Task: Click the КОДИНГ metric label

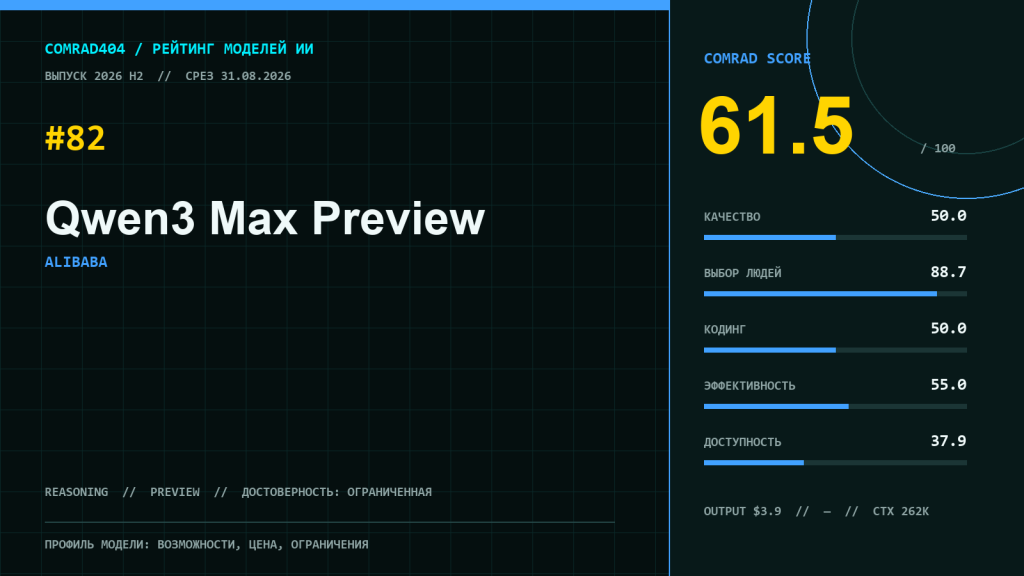Action: tap(725, 329)
